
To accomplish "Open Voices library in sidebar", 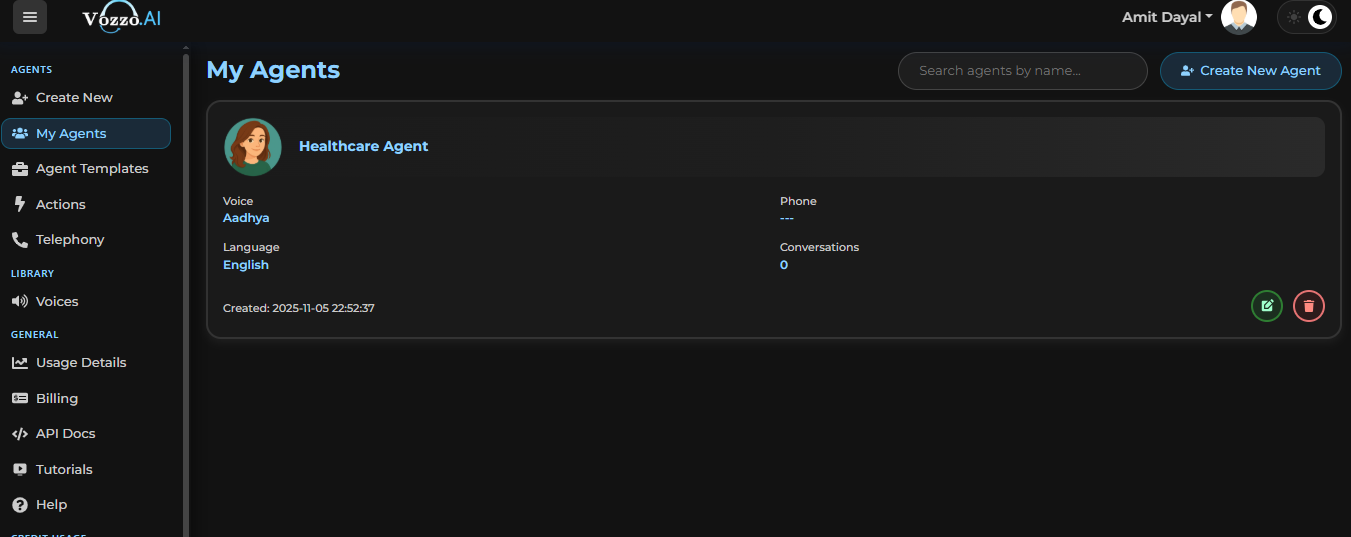I will tap(86, 302).
